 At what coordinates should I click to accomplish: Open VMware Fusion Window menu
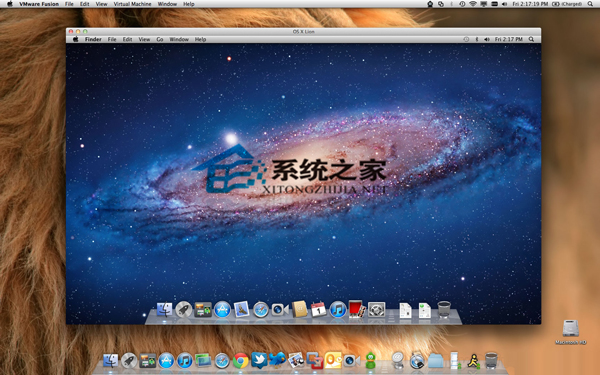point(167,4)
